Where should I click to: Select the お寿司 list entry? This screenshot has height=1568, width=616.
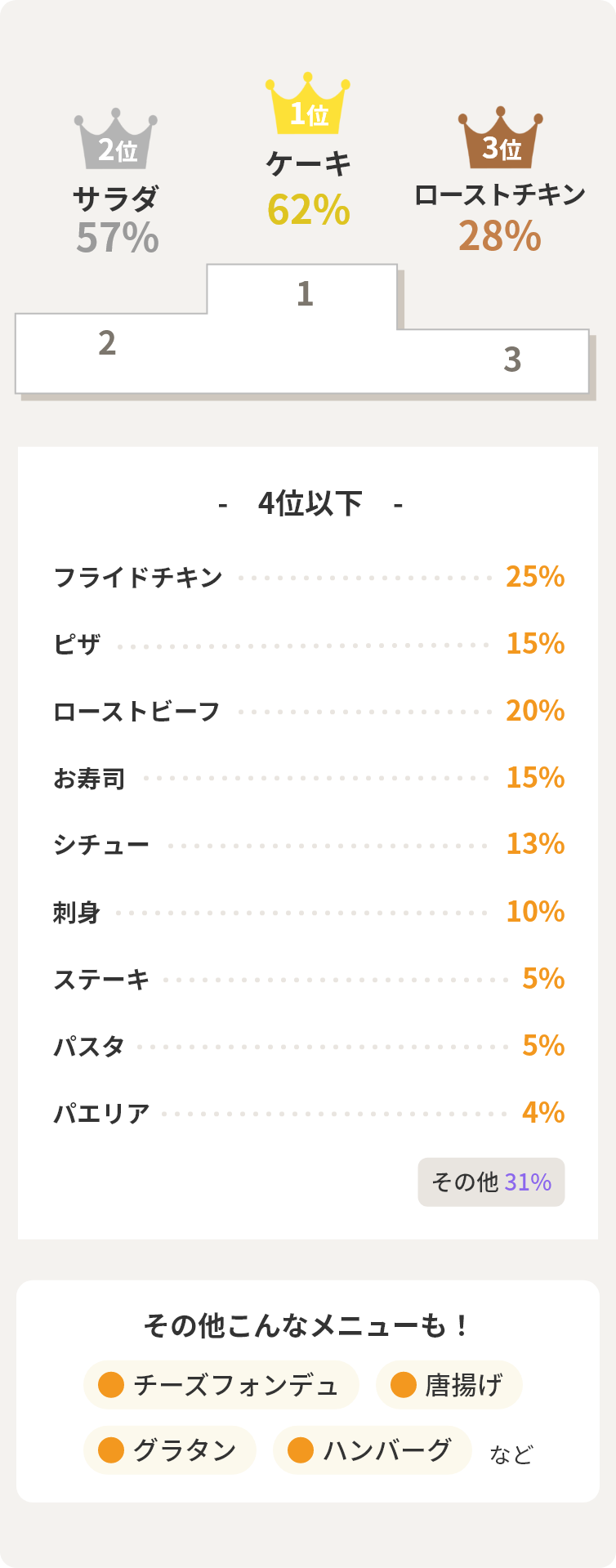click(x=89, y=779)
